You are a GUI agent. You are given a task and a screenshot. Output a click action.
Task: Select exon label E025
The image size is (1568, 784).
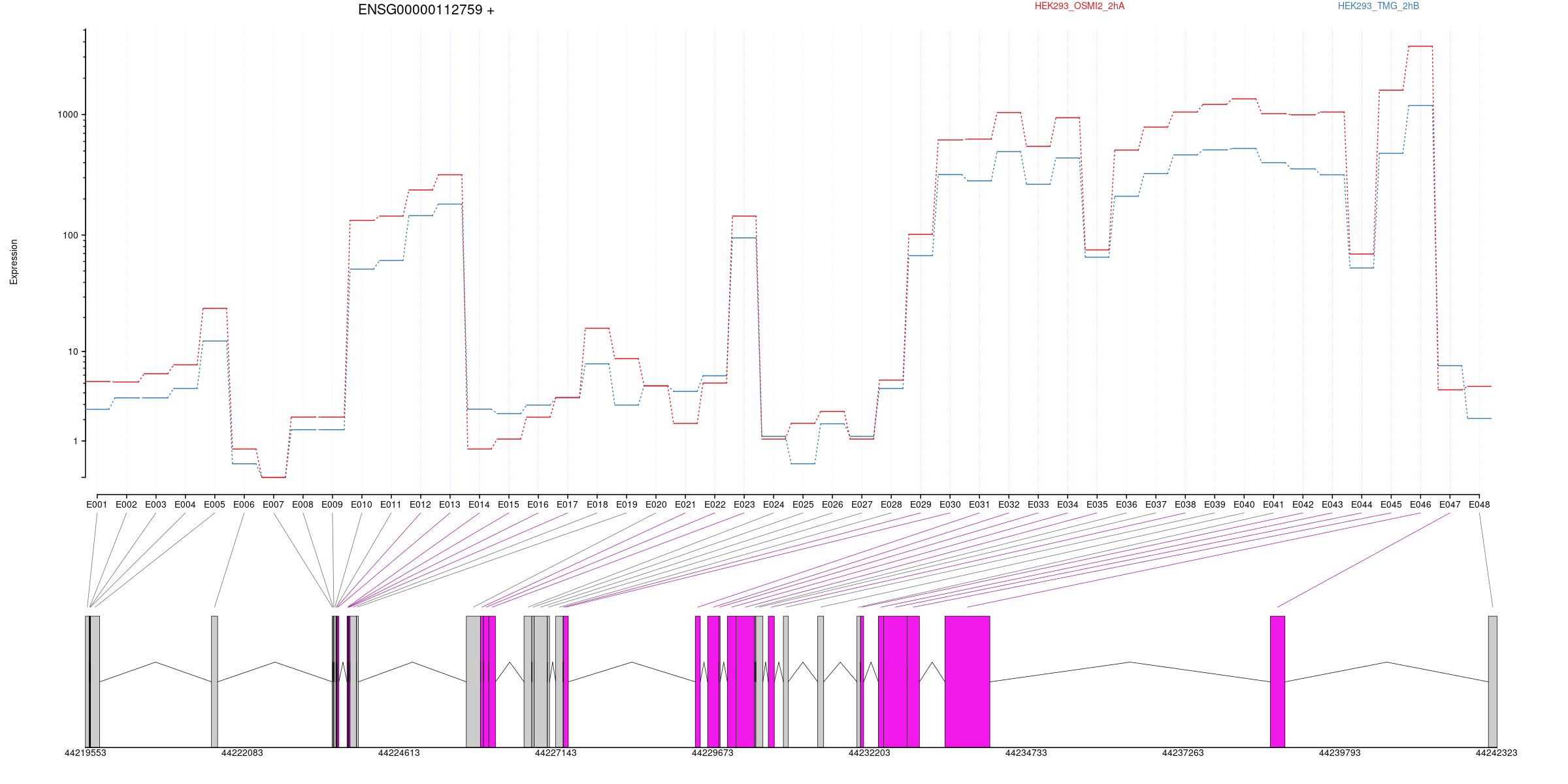[803, 504]
